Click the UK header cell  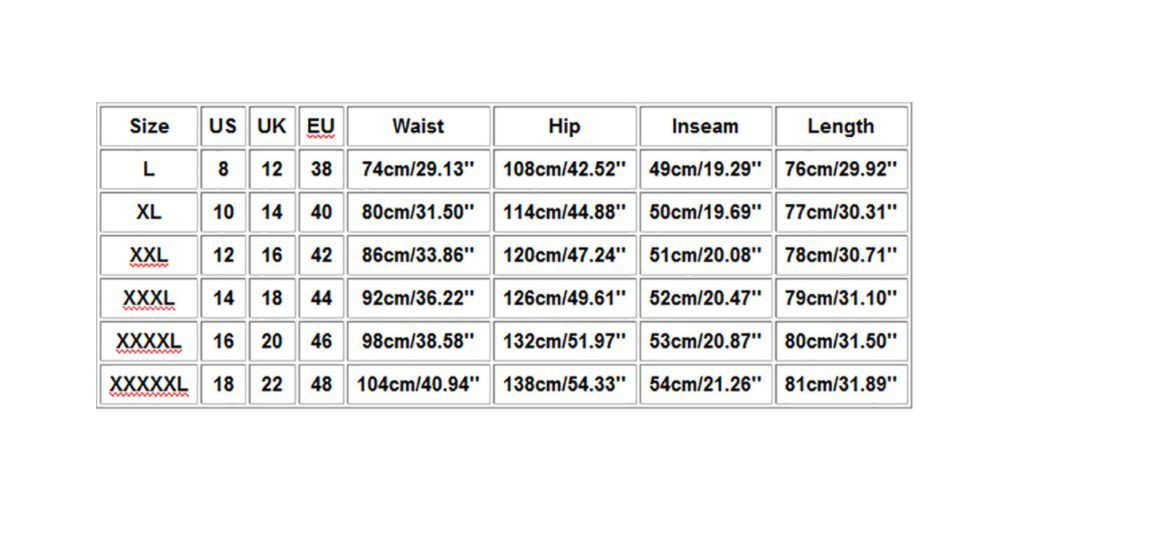[x=272, y=126]
